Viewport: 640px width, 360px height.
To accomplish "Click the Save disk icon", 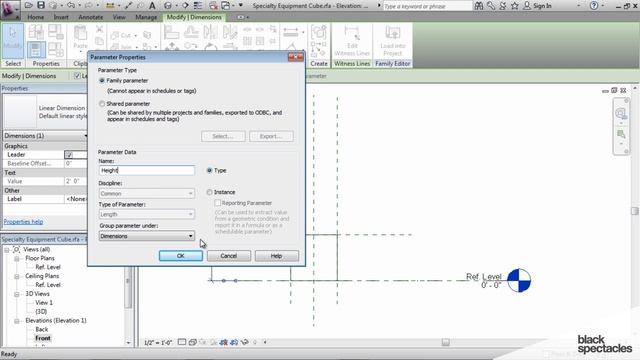I will 41,6.
